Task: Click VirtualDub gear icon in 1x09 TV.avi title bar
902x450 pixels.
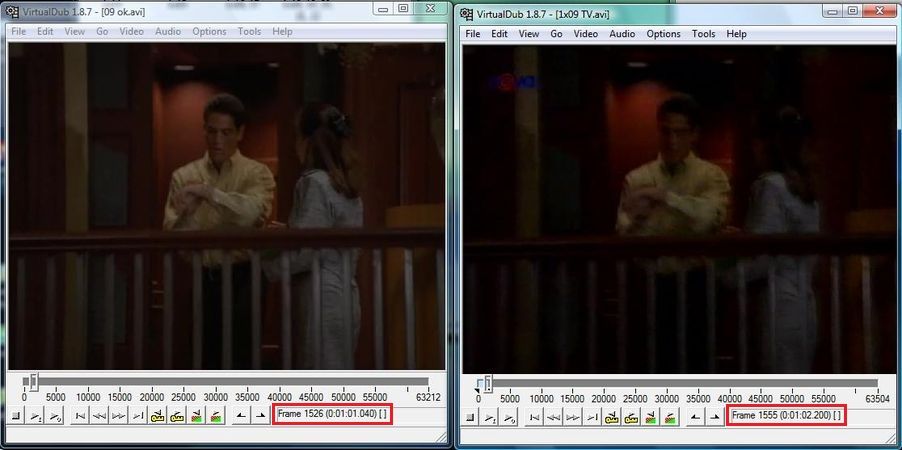Action: coord(467,14)
